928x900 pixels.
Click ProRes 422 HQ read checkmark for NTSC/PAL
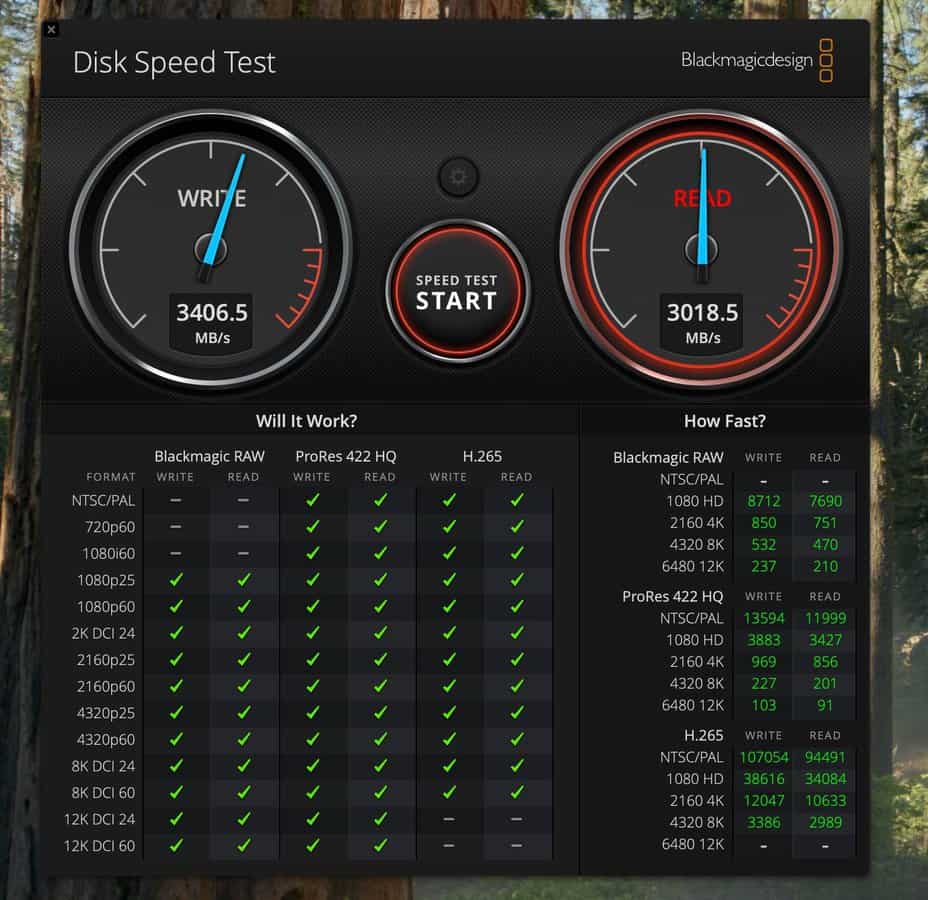(x=380, y=500)
